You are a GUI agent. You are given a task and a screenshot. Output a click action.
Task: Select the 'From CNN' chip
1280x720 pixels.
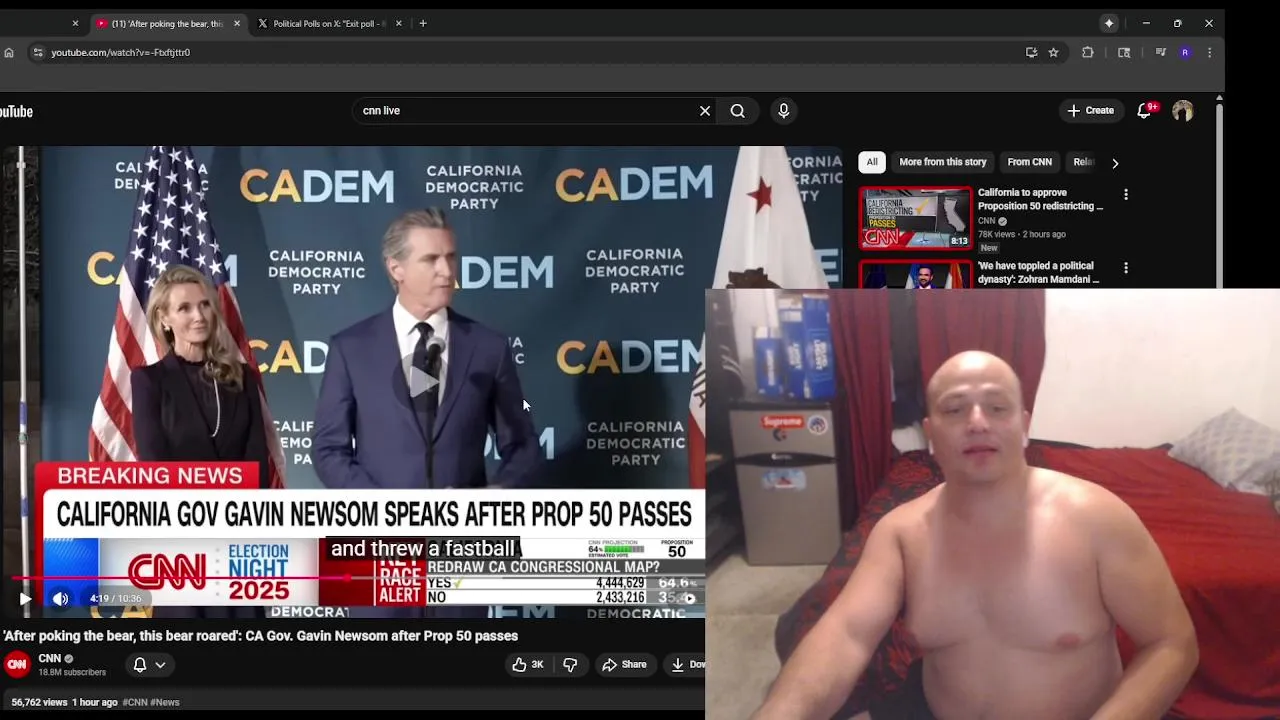click(1030, 162)
